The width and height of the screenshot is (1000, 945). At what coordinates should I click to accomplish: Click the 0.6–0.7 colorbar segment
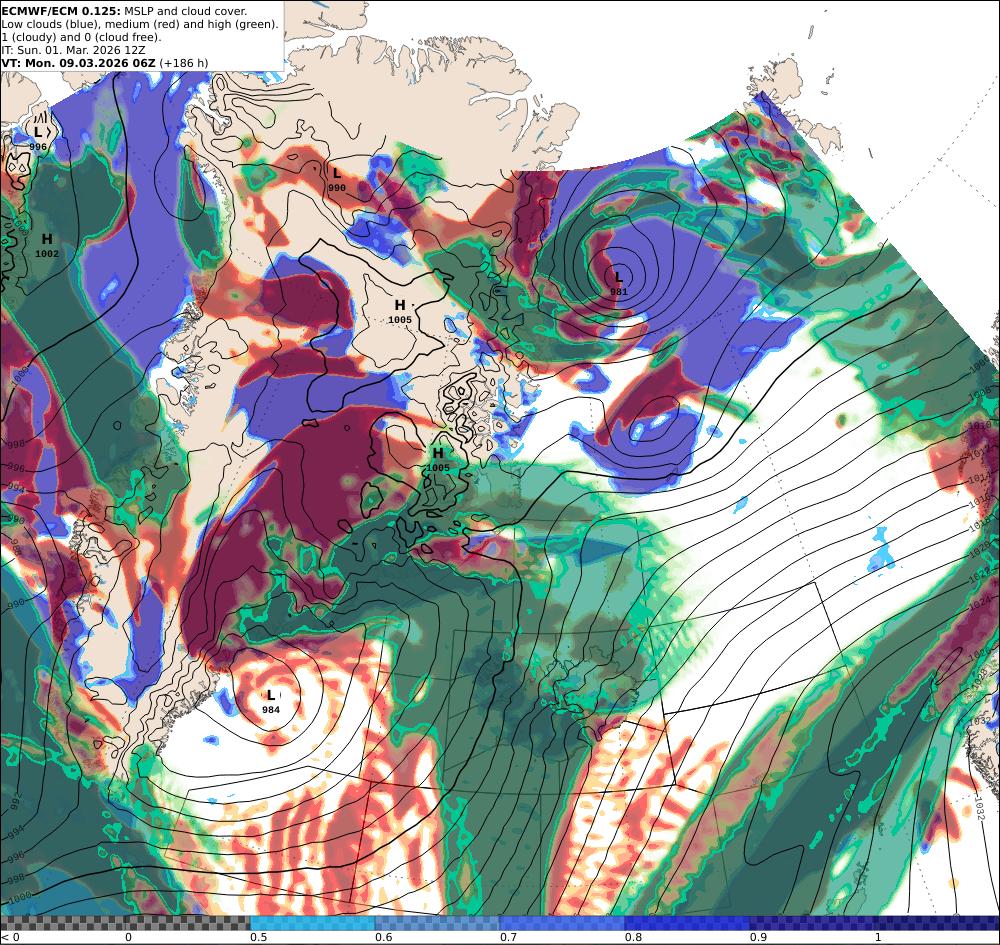pos(438,923)
